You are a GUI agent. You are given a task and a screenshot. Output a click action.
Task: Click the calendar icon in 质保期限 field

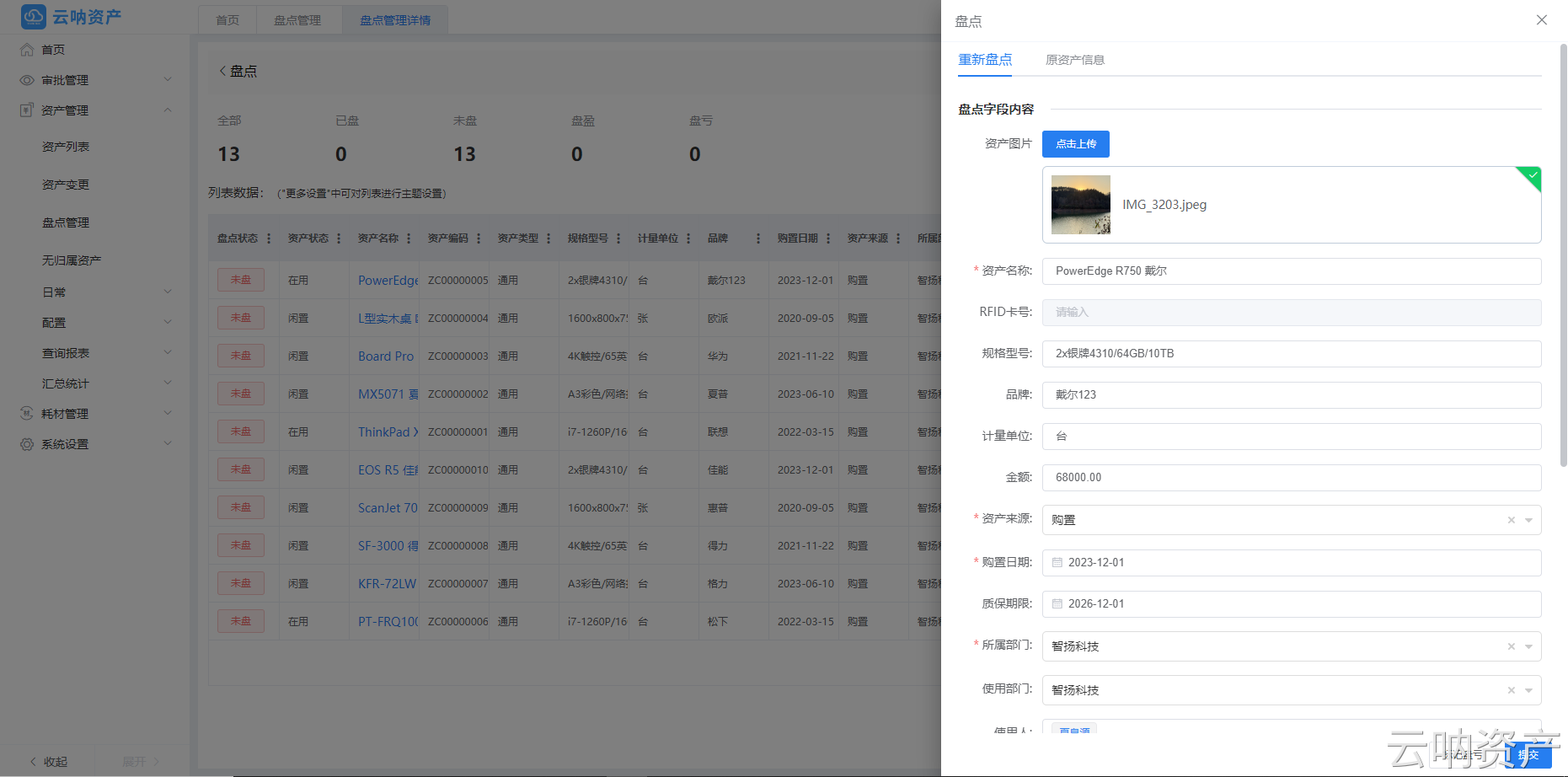pyautogui.click(x=1057, y=604)
